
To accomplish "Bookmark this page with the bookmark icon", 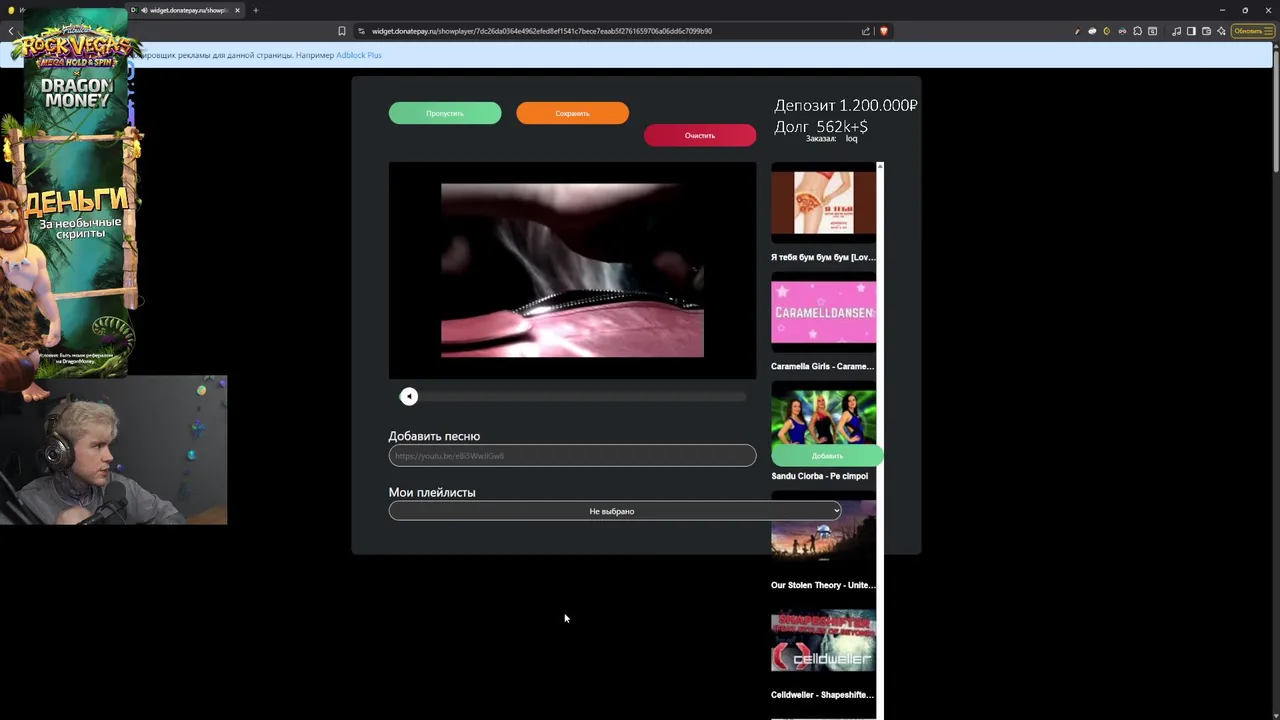I will [342, 31].
